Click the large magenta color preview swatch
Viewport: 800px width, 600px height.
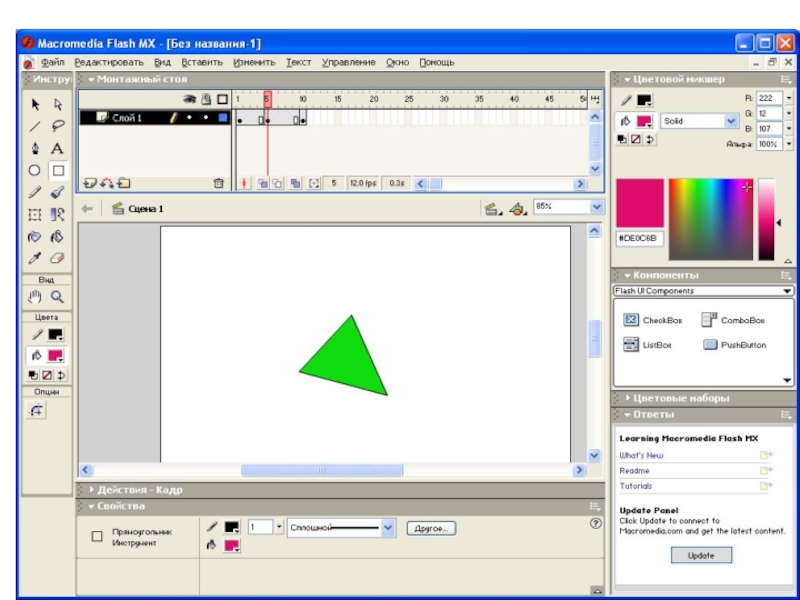tap(639, 204)
